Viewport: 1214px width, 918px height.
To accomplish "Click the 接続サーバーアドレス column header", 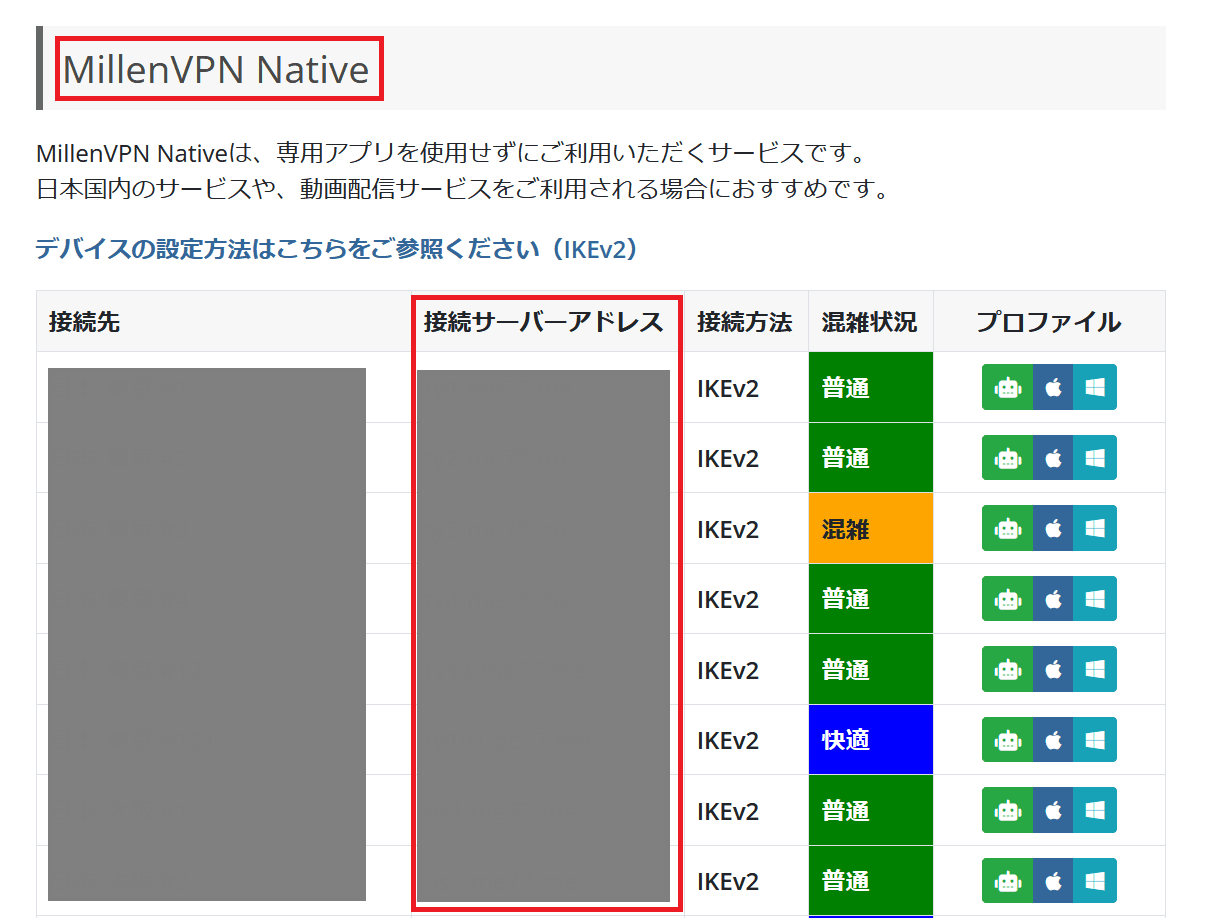I will point(543,322).
